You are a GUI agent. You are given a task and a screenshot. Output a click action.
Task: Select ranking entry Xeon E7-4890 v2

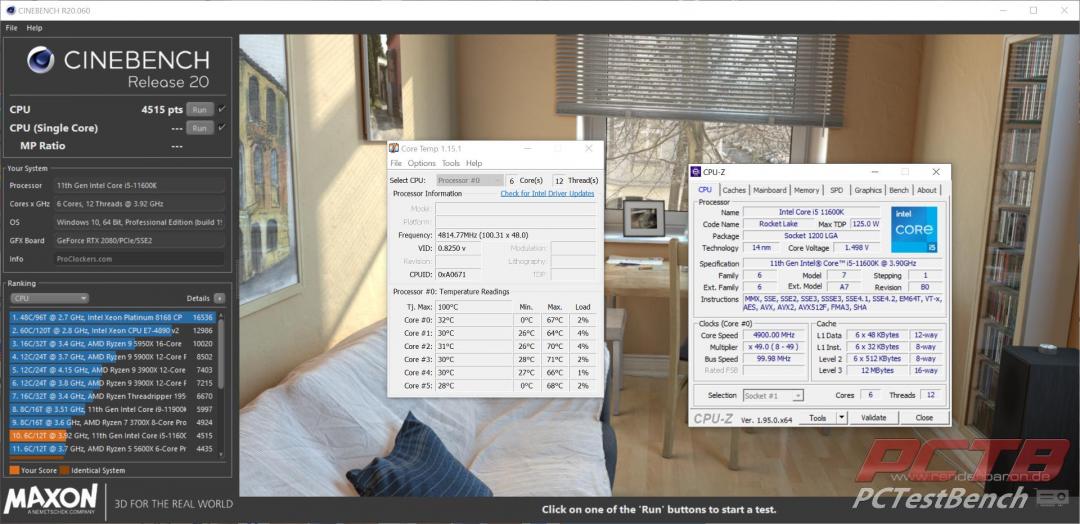pos(113,331)
